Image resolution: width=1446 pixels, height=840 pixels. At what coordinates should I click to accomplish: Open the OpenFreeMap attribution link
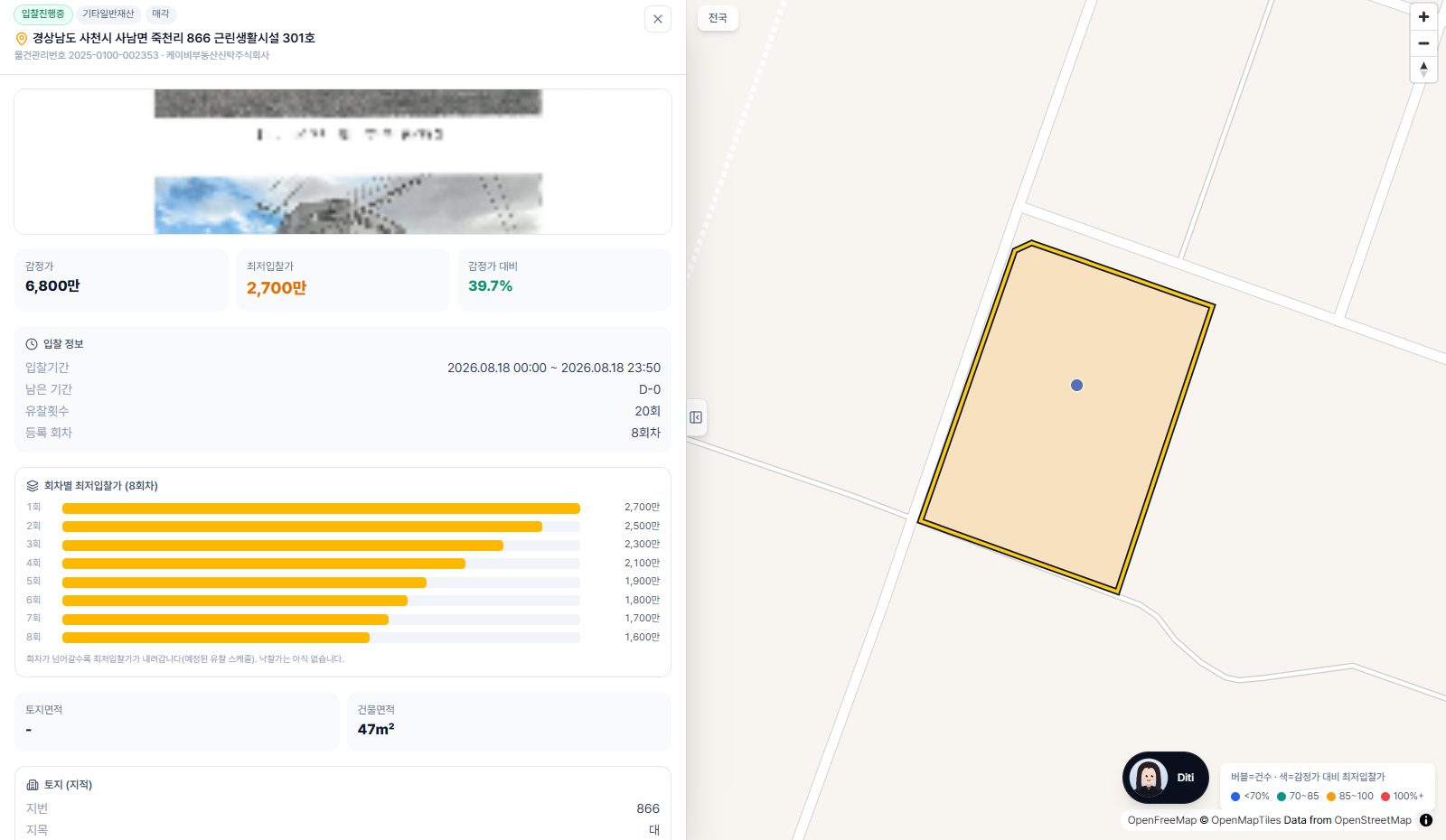[x=1161, y=820]
